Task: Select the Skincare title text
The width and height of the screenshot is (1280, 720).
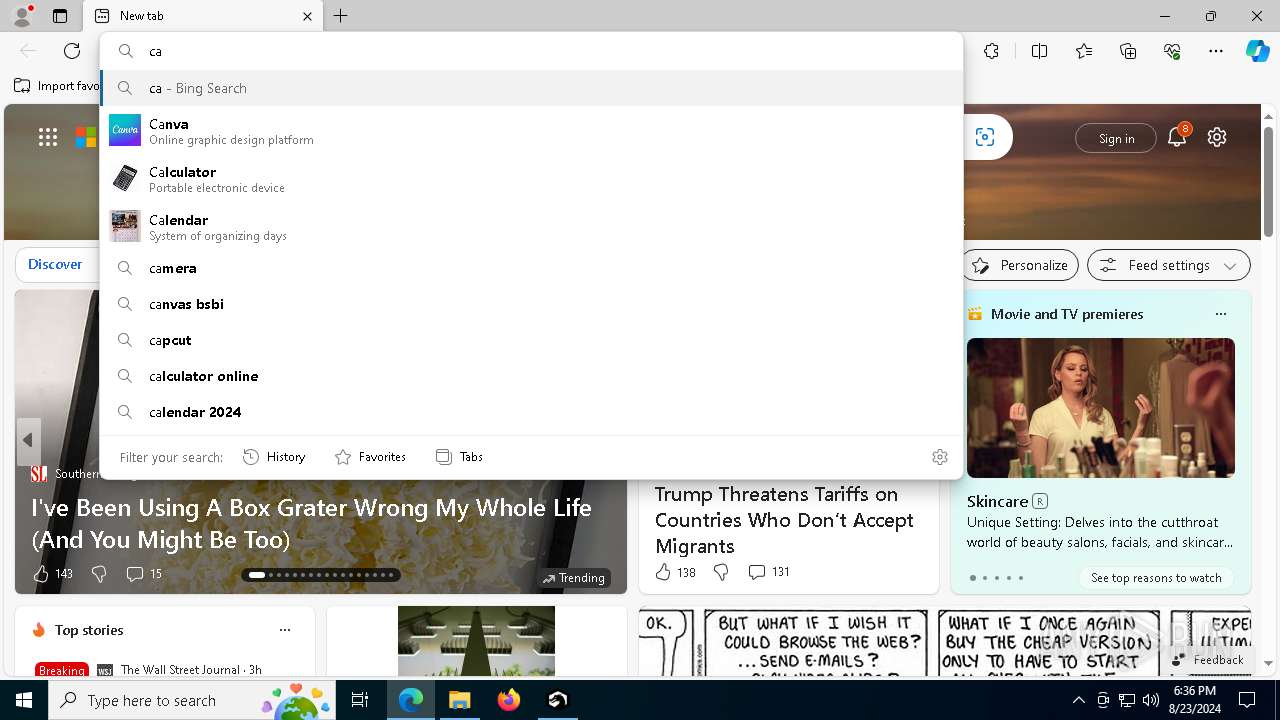Action: click(997, 501)
